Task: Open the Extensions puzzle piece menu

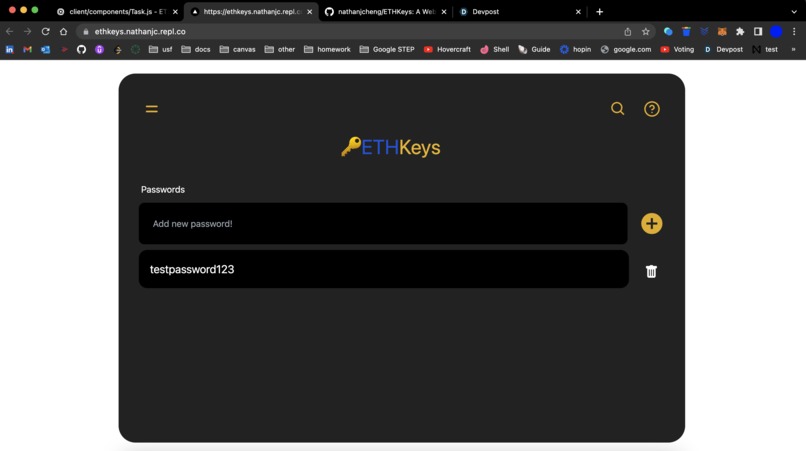Action: (740, 31)
